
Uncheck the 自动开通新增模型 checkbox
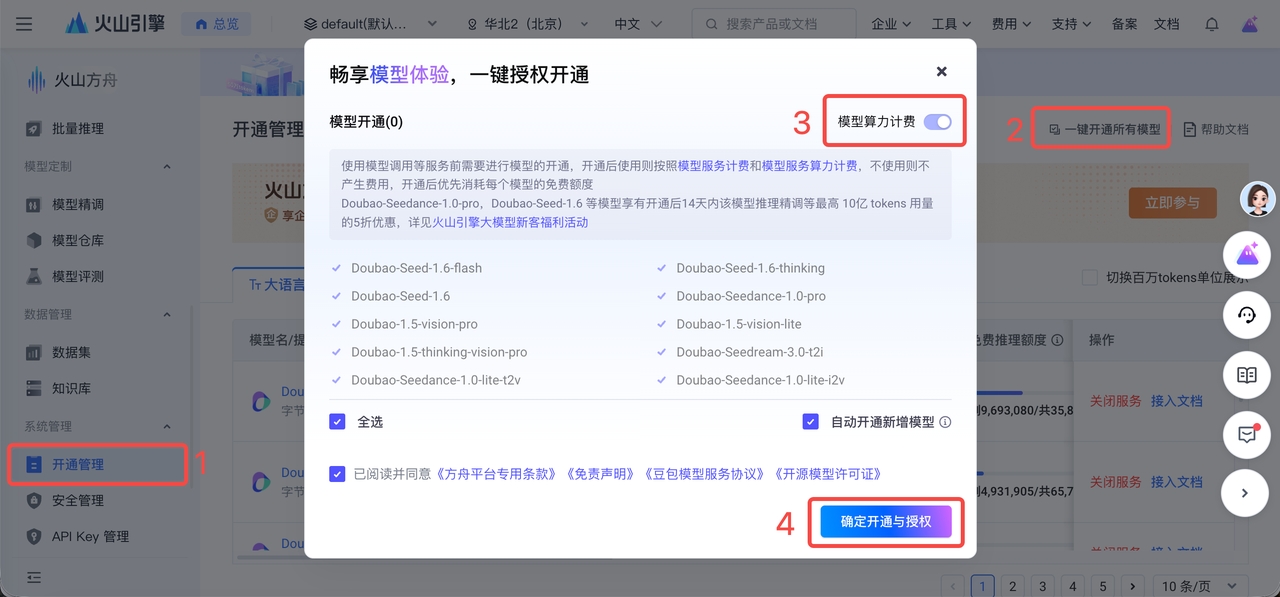pyautogui.click(x=810, y=422)
